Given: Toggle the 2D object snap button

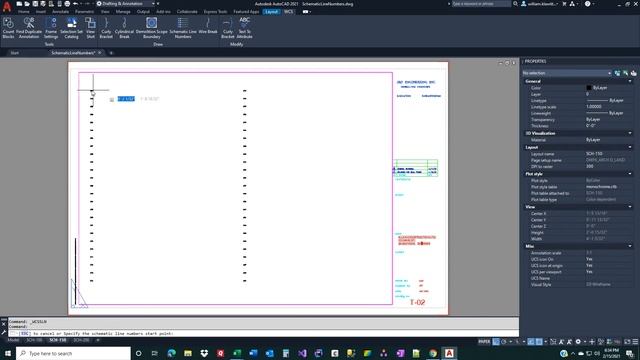Looking at the screenshot, I should 539,342.
